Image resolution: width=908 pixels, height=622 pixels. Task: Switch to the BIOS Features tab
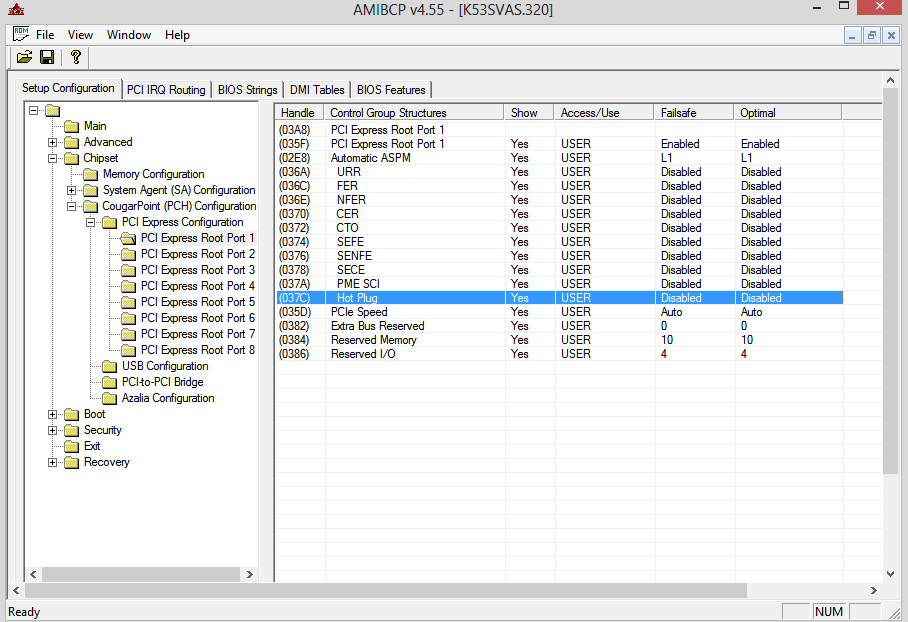(x=391, y=90)
